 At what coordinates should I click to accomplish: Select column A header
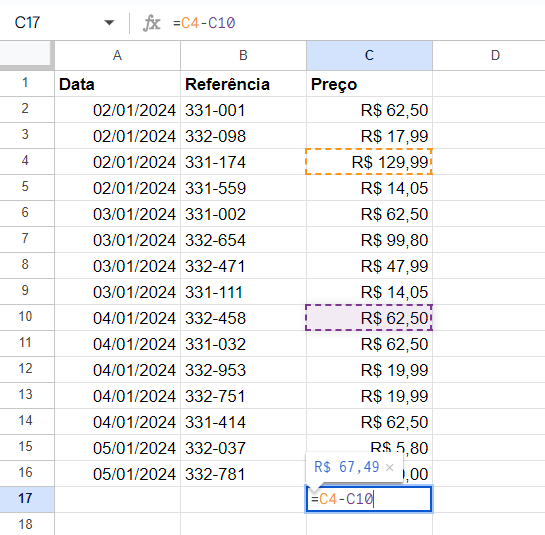[x=117, y=56]
